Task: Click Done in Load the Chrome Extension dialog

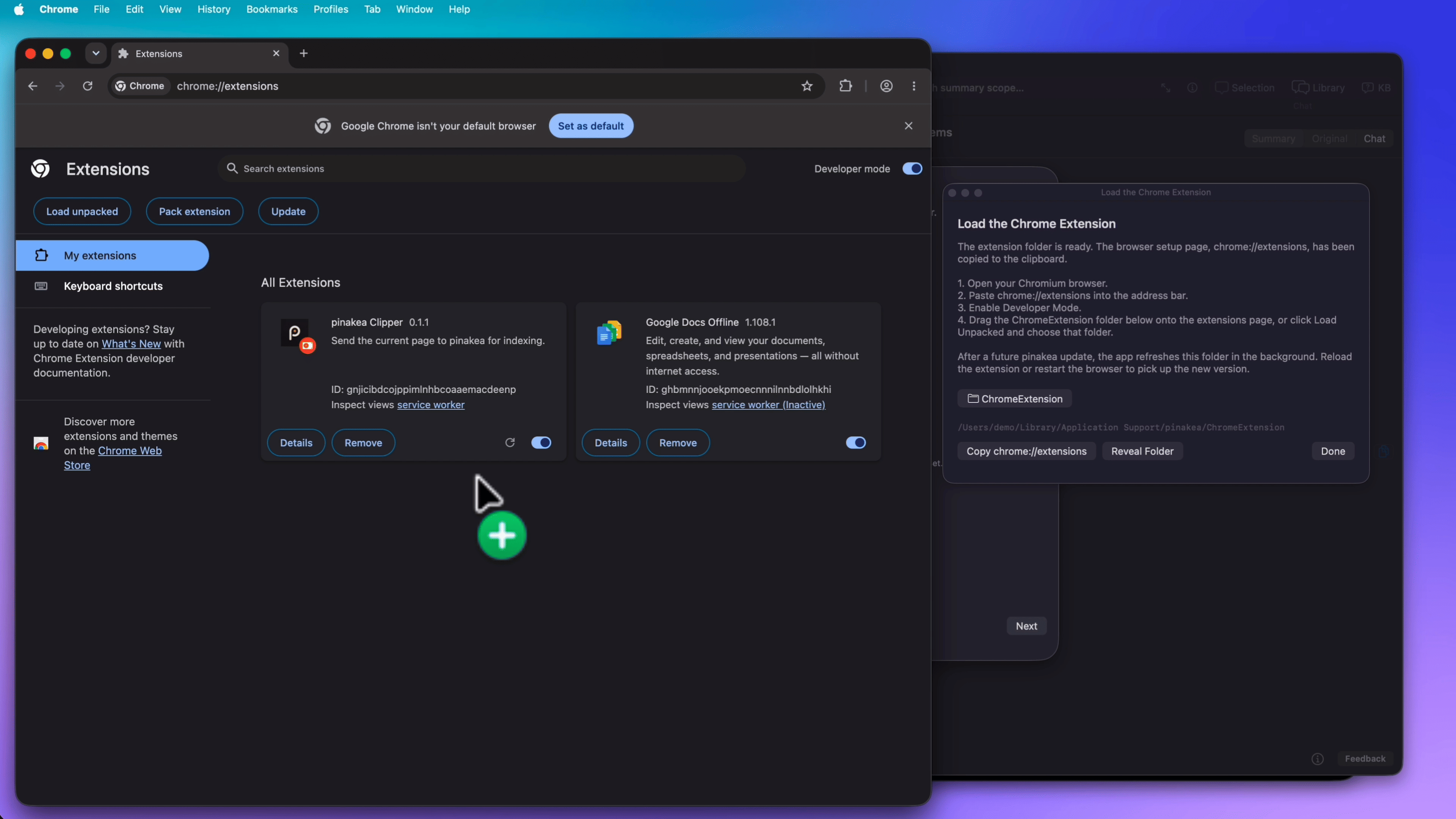Action: pyautogui.click(x=1333, y=451)
